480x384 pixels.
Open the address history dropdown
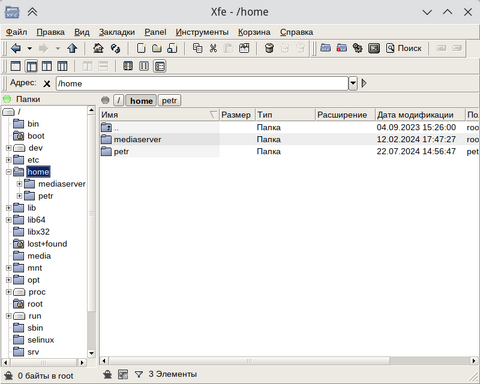(x=353, y=83)
